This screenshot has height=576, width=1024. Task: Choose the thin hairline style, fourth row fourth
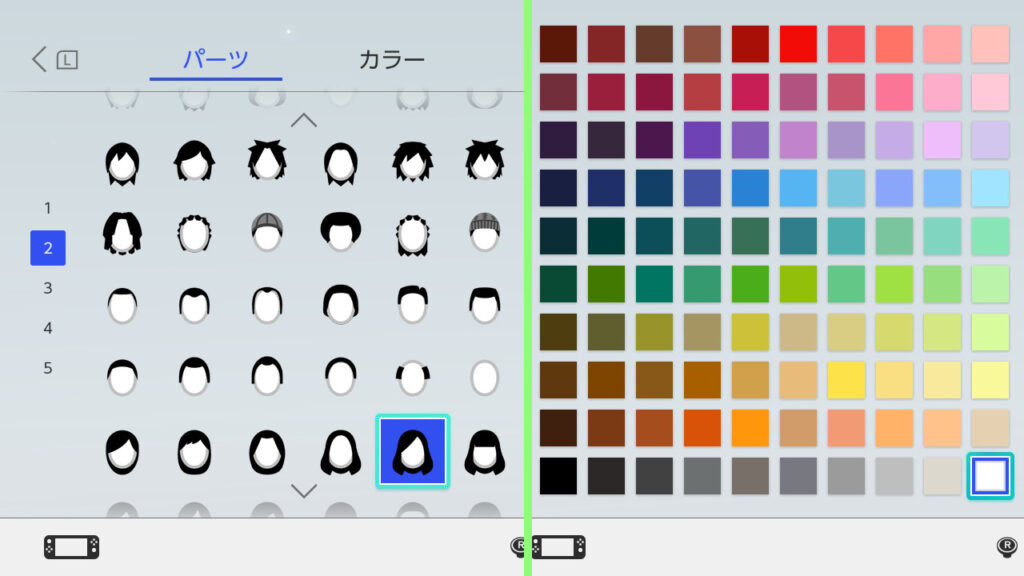click(x=340, y=377)
